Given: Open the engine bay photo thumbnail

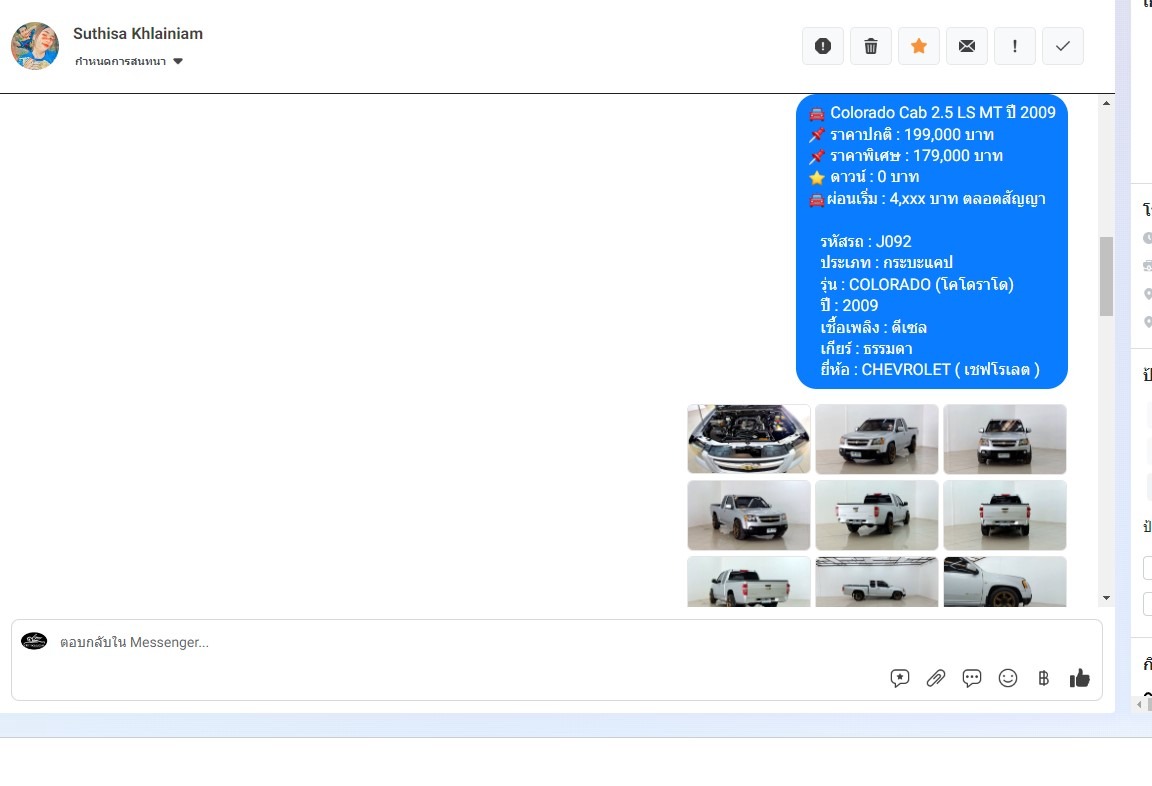Looking at the screenshot, I should [x=749, y=439].
